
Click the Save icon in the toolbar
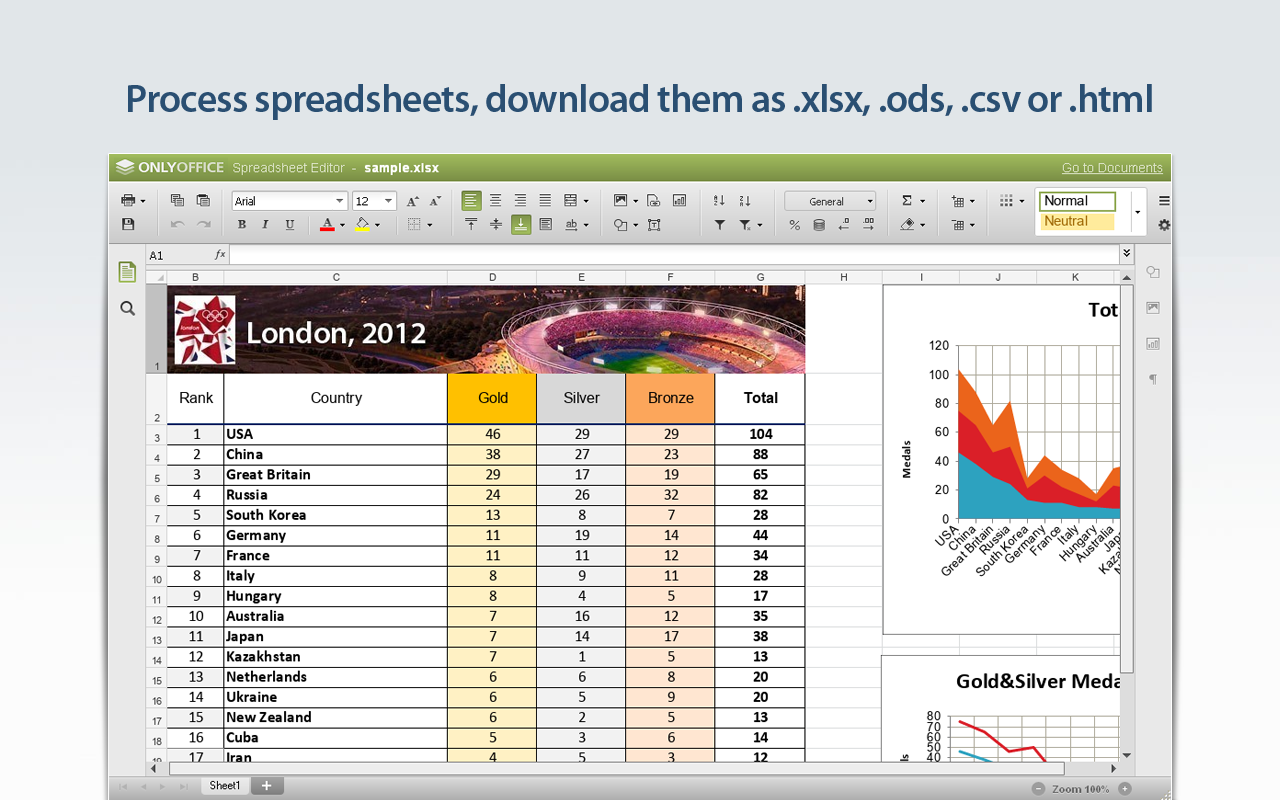(128, 225)
